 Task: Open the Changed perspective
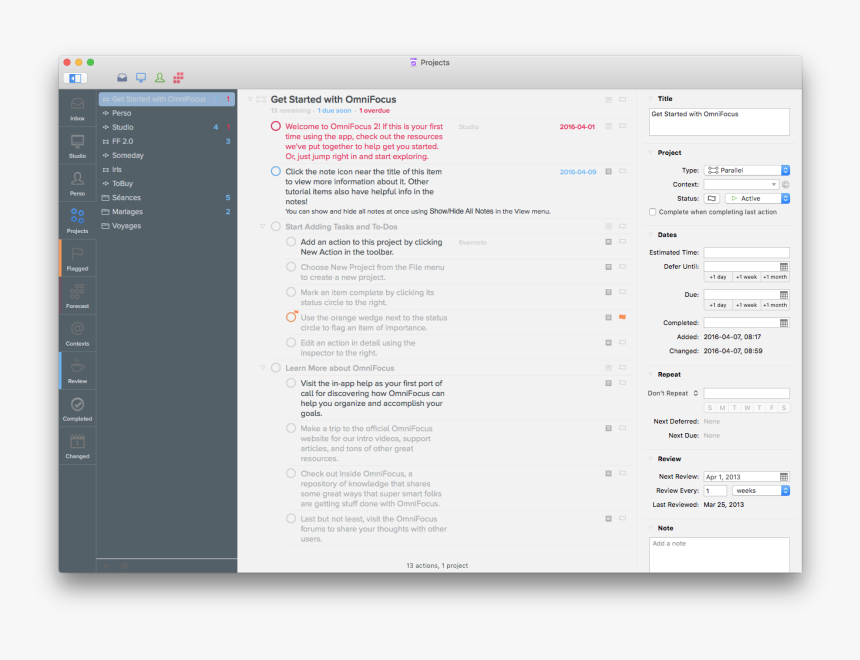[77, 445]
